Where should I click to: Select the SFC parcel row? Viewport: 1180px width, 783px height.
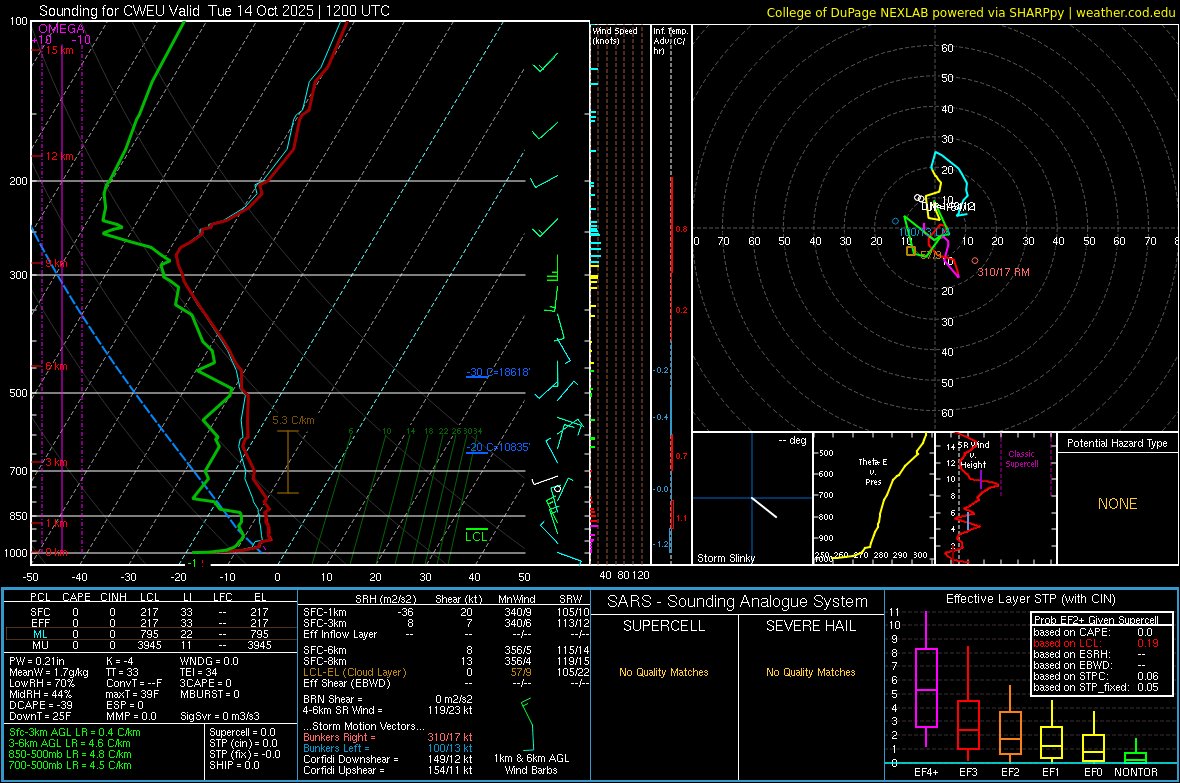point(150,612)
